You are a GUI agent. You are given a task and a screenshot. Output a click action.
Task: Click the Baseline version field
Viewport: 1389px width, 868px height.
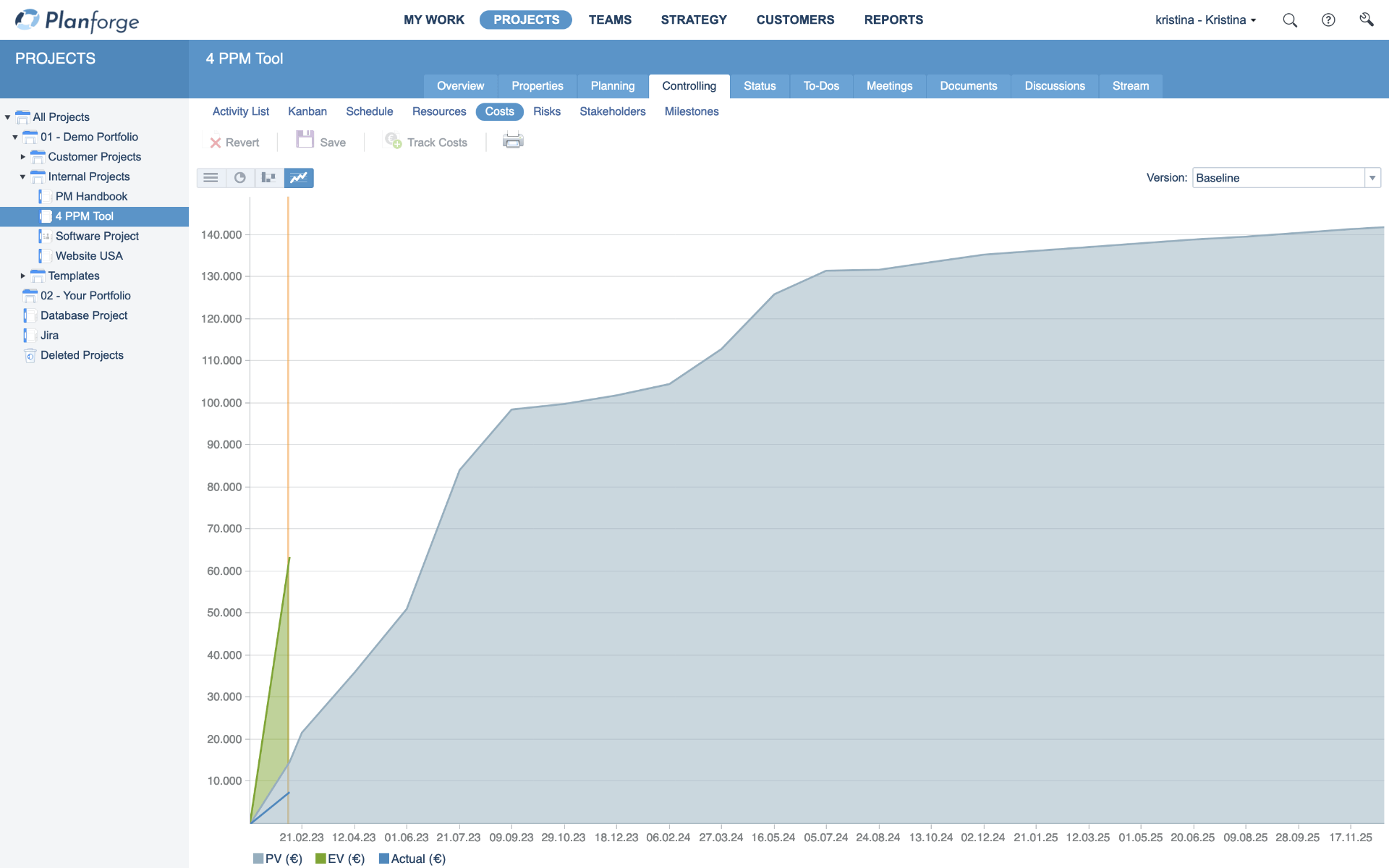tap(1278, 178)
